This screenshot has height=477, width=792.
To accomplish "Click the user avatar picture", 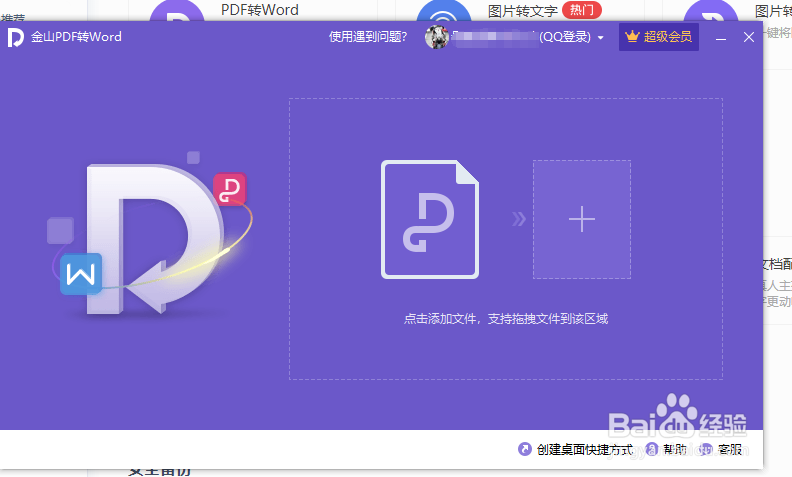I will pyautogui.click(x=437, y=37).
